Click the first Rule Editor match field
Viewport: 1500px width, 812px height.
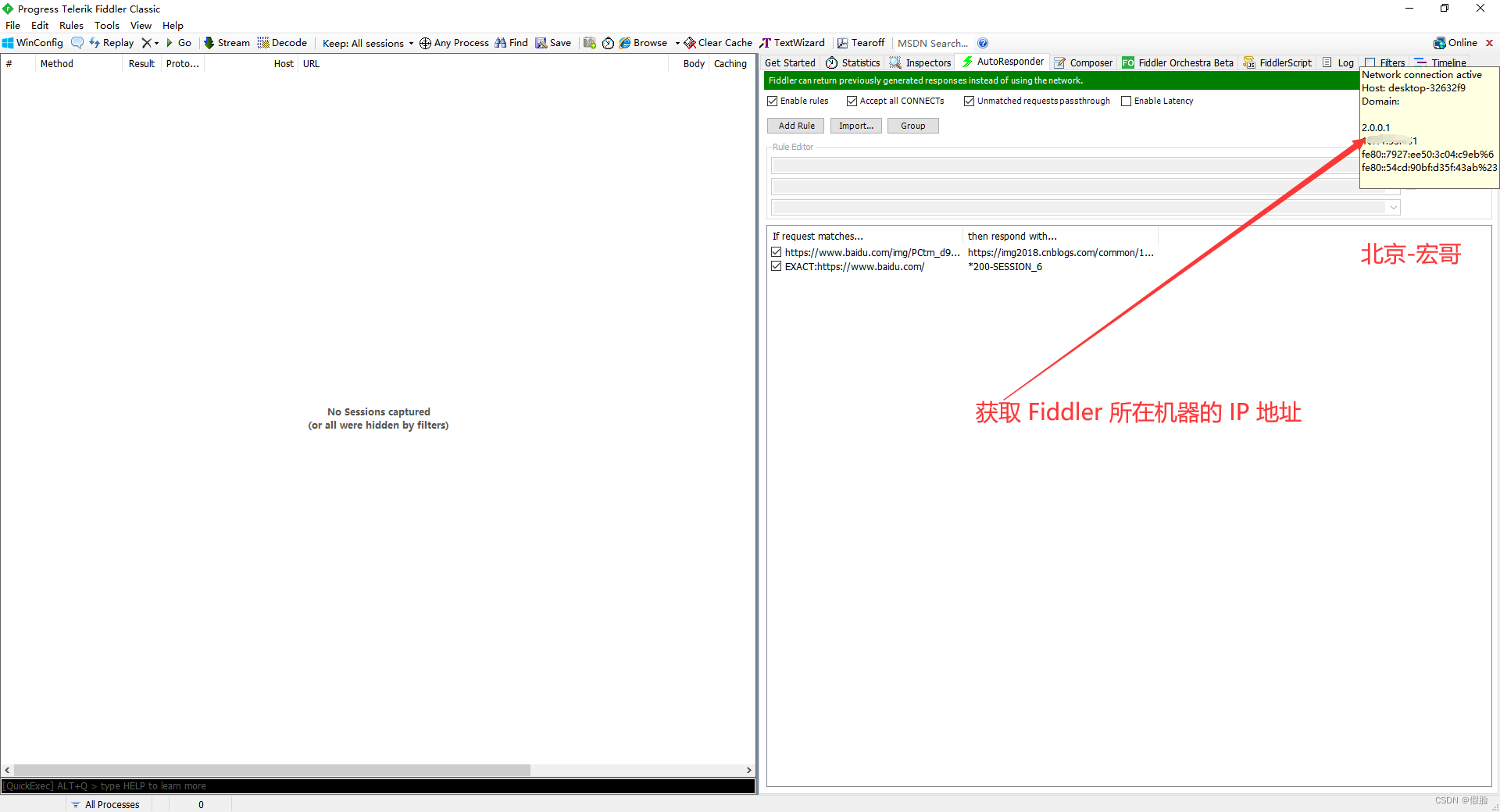click(1064, 166)
